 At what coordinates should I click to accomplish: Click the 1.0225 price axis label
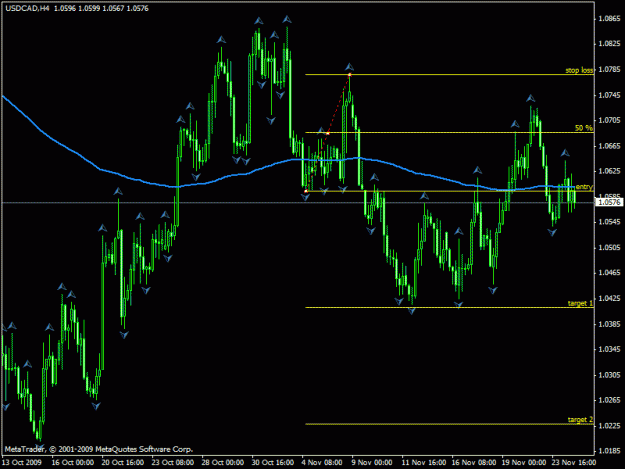[x=609, y=426]
